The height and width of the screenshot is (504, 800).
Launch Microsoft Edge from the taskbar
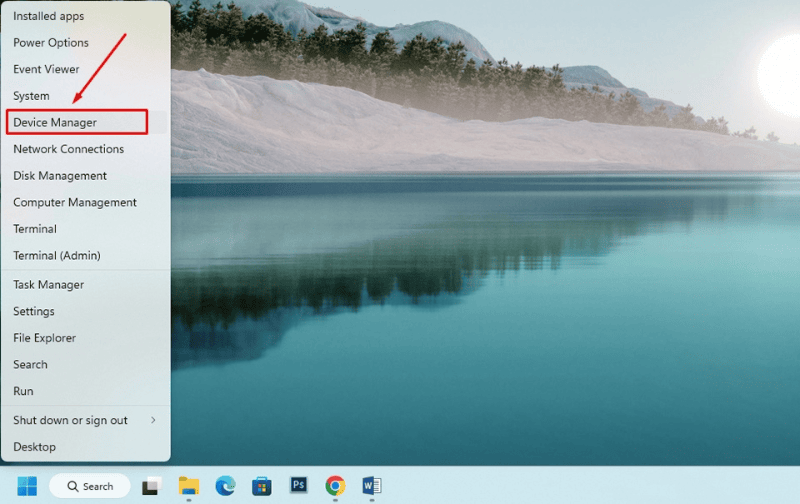(x=225, y=486)
